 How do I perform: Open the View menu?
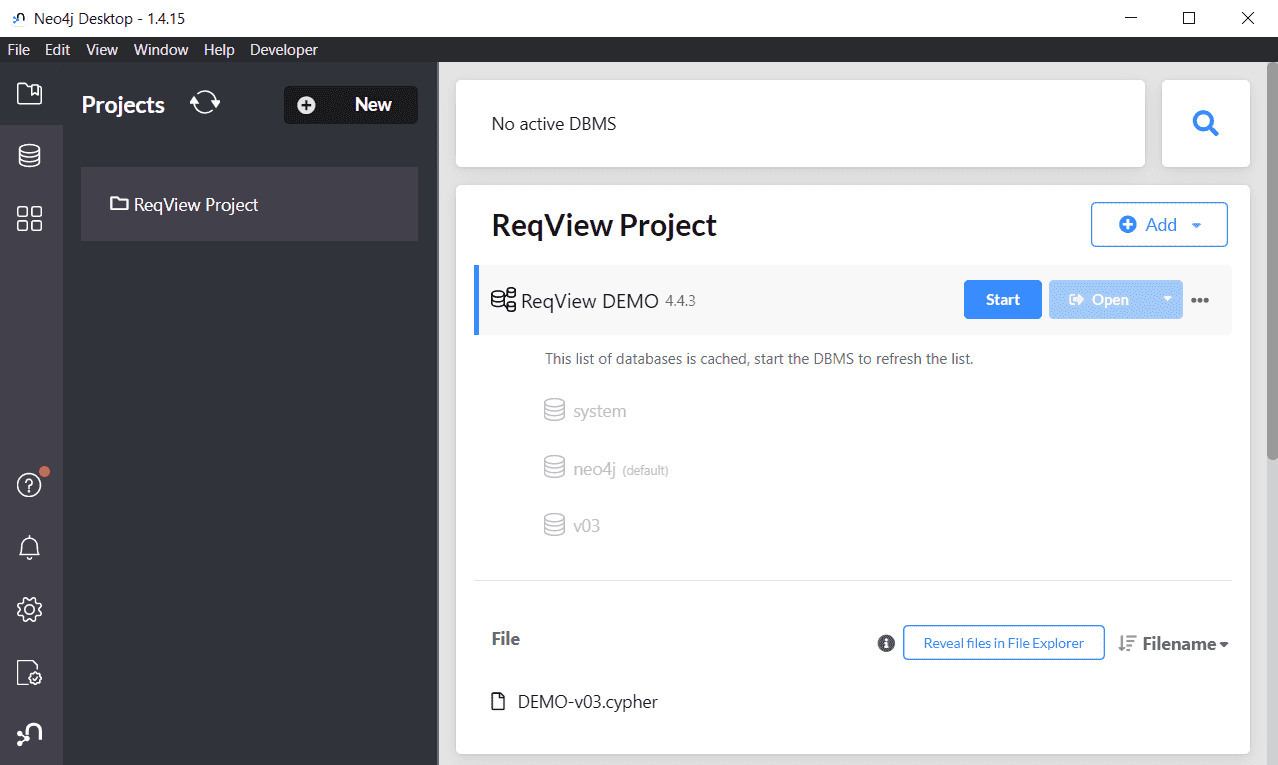click(102, 50)
